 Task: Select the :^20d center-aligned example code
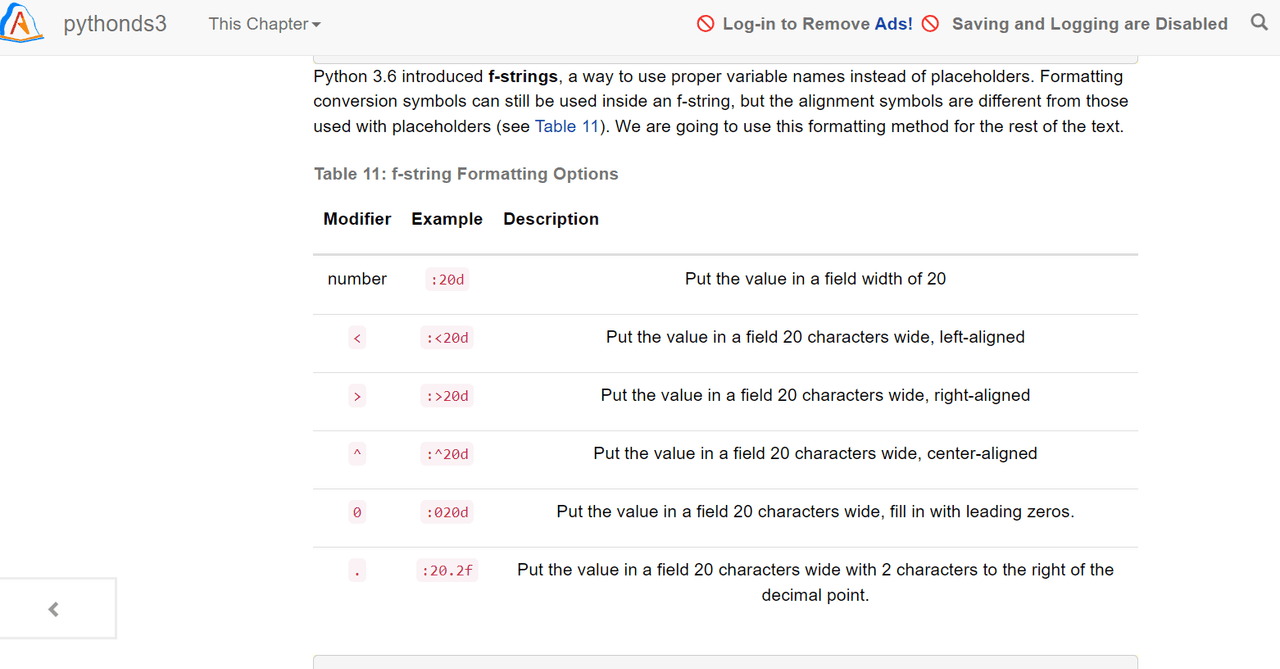coord(446,454)
